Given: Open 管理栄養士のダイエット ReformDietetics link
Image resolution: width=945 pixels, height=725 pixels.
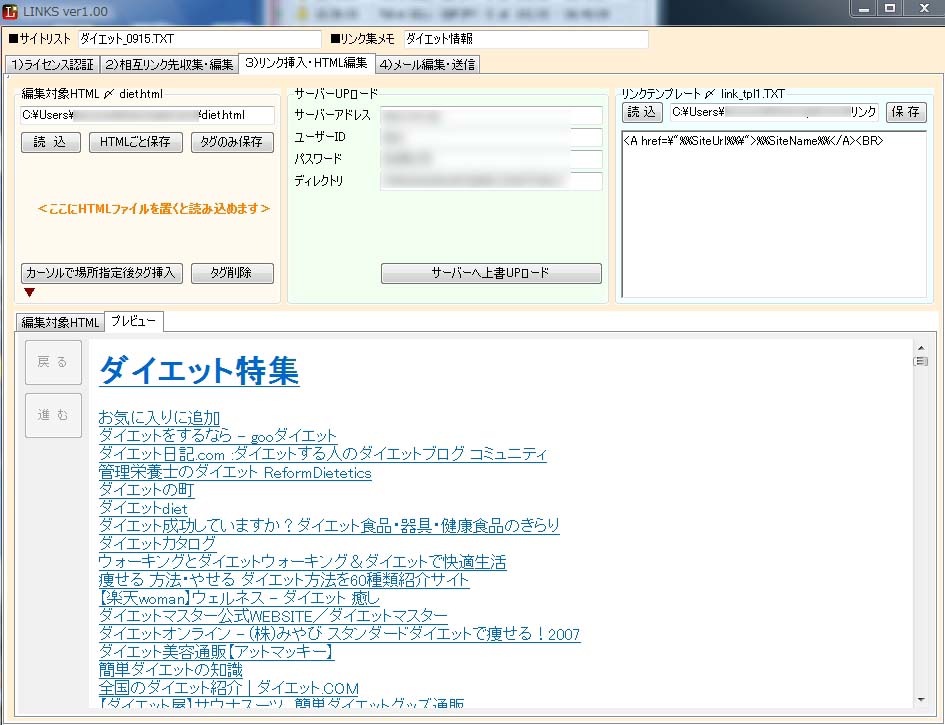Looking at the screenshot, I should pos(235,472).
